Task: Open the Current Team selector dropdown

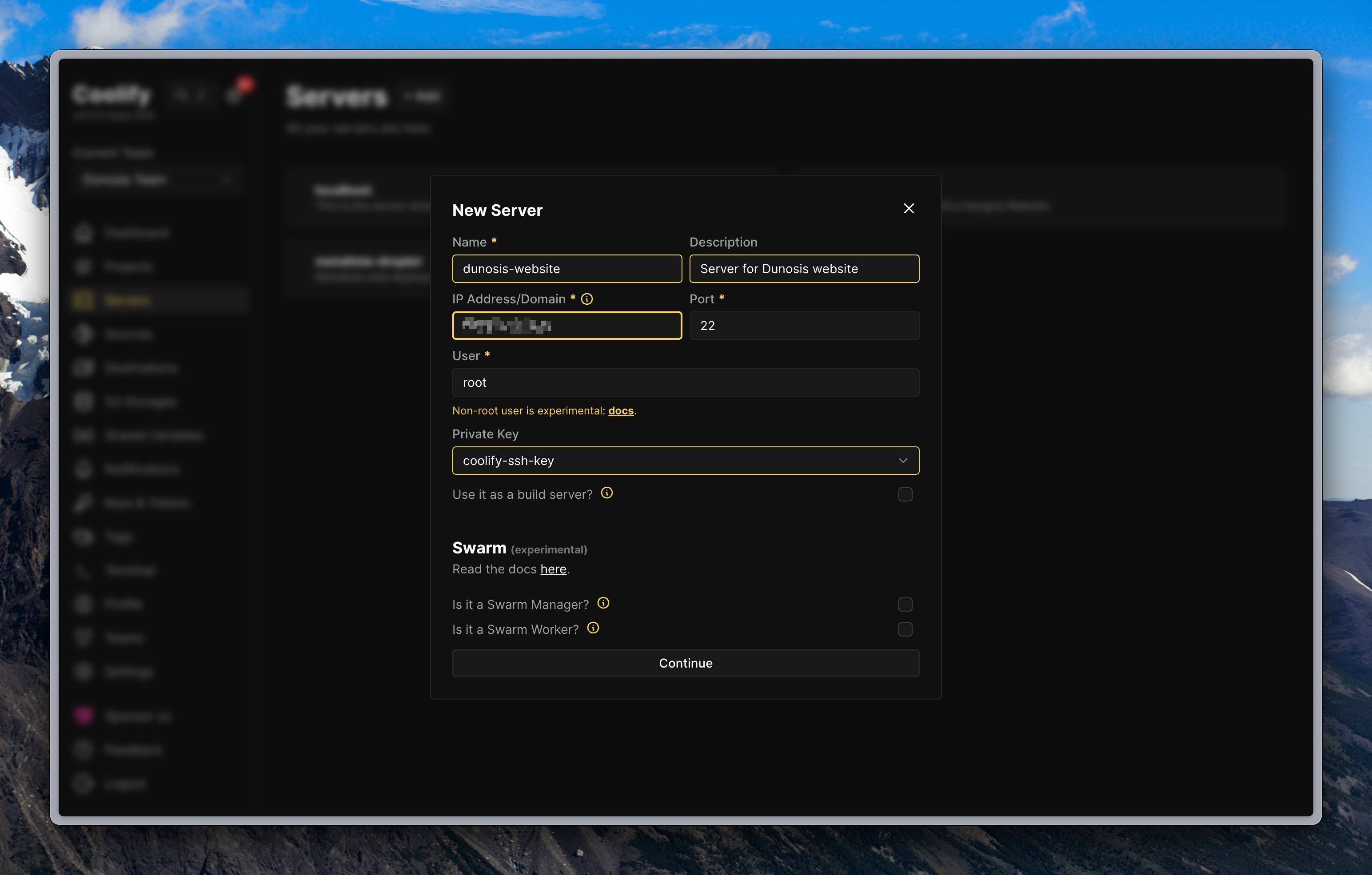Action: 158,180
